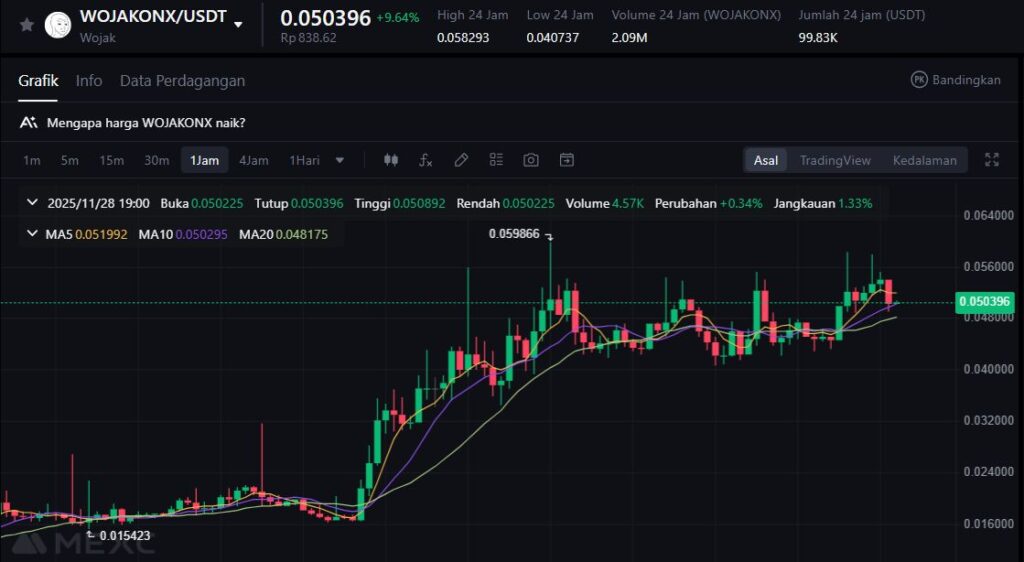Expand the chart to fullscreen
1024x562 pixels.
992,160
